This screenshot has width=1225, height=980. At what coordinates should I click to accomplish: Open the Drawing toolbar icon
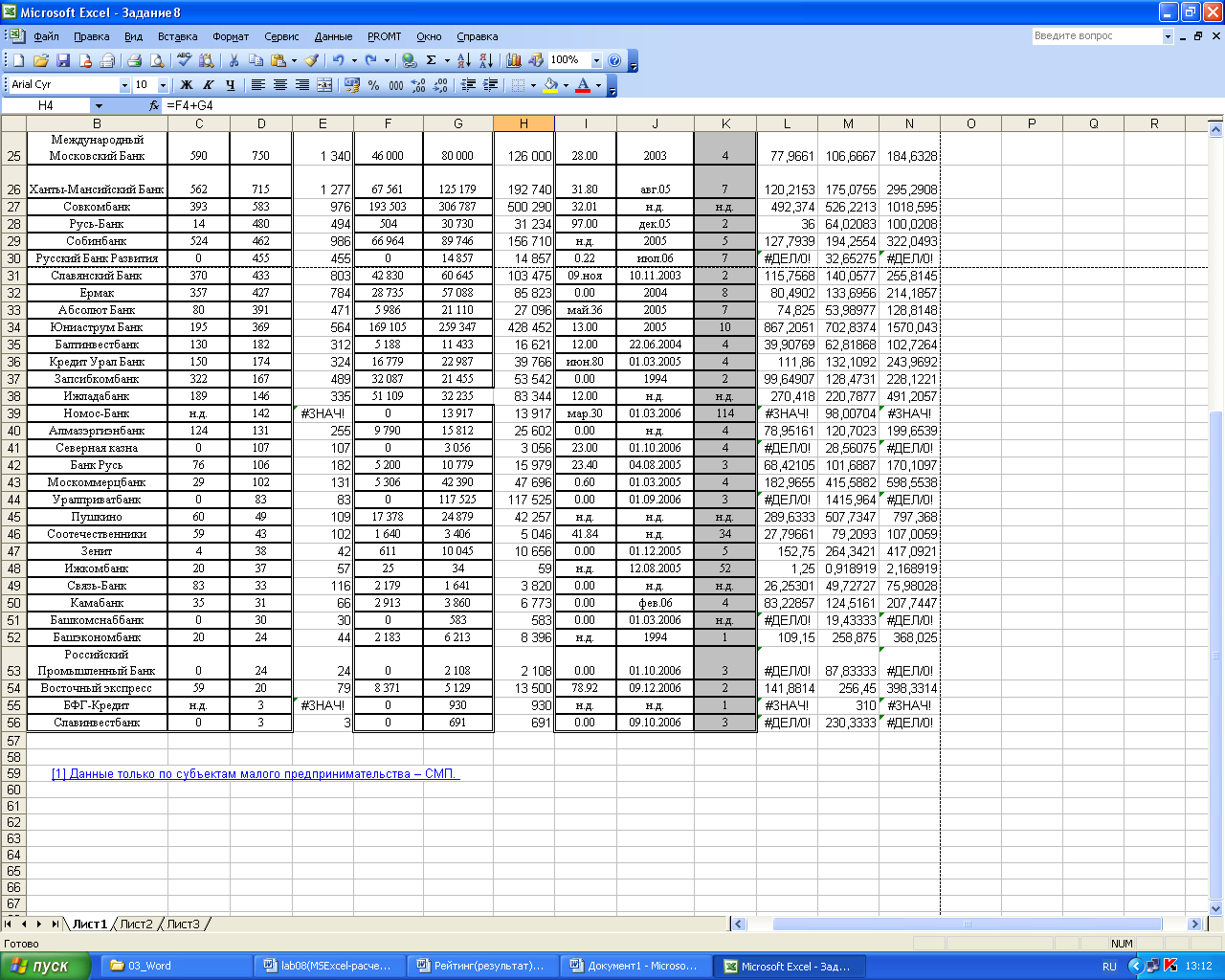(536, 60)
